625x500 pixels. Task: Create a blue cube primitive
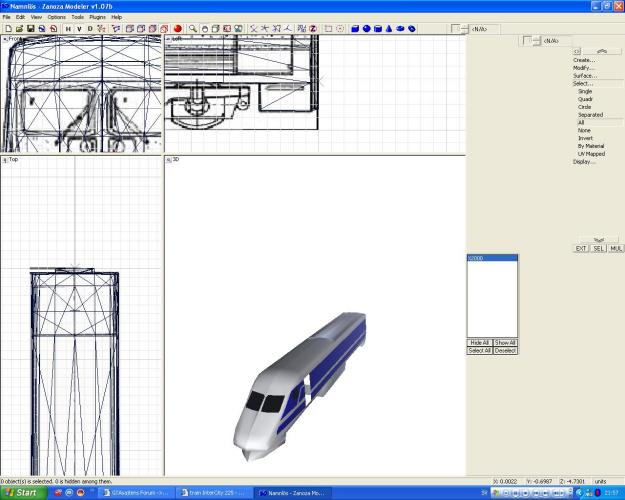pos(355,29)
